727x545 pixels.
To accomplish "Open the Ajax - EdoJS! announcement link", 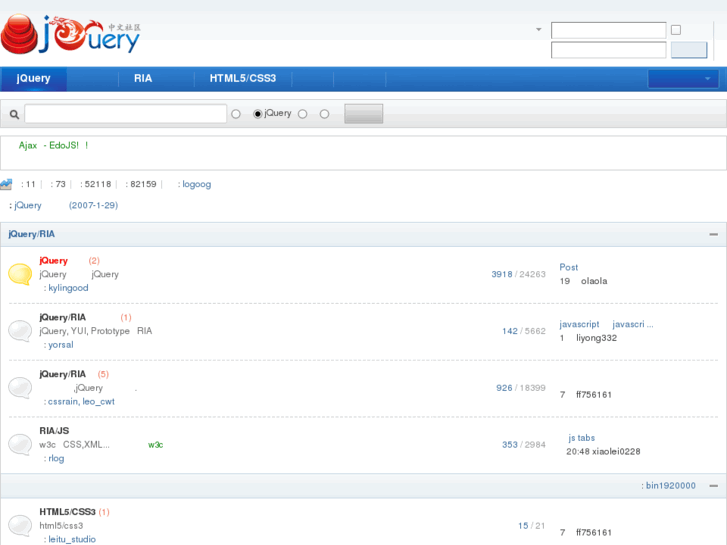I will (53, 146).
